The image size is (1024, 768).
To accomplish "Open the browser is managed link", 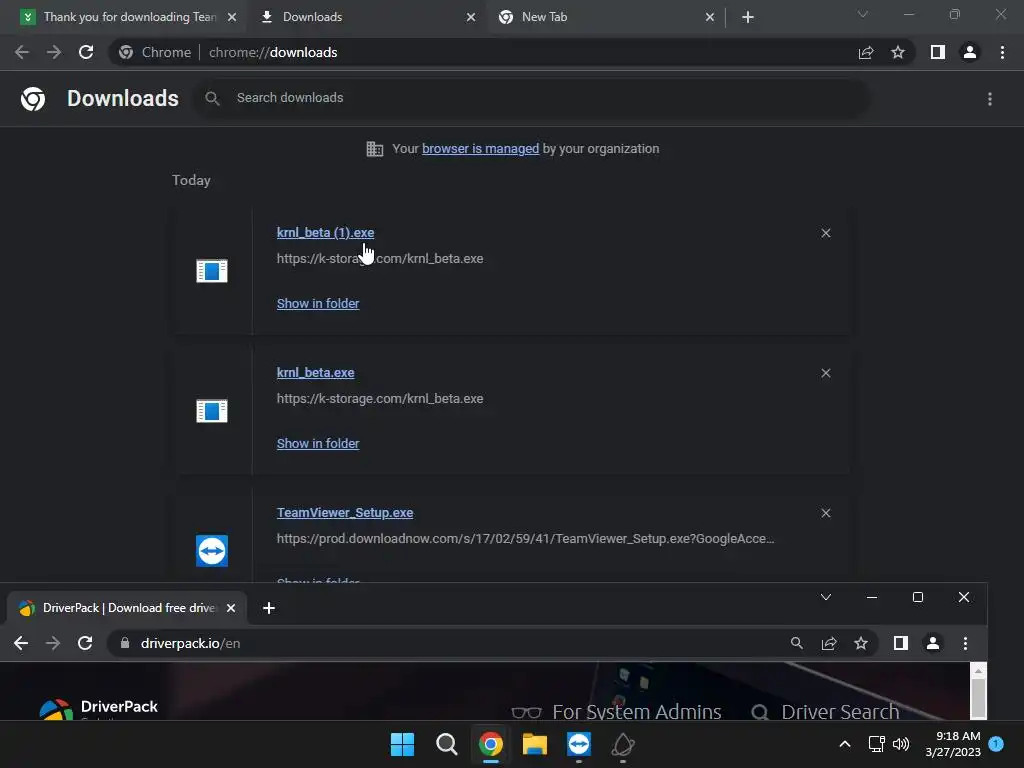I will point(481,149).
